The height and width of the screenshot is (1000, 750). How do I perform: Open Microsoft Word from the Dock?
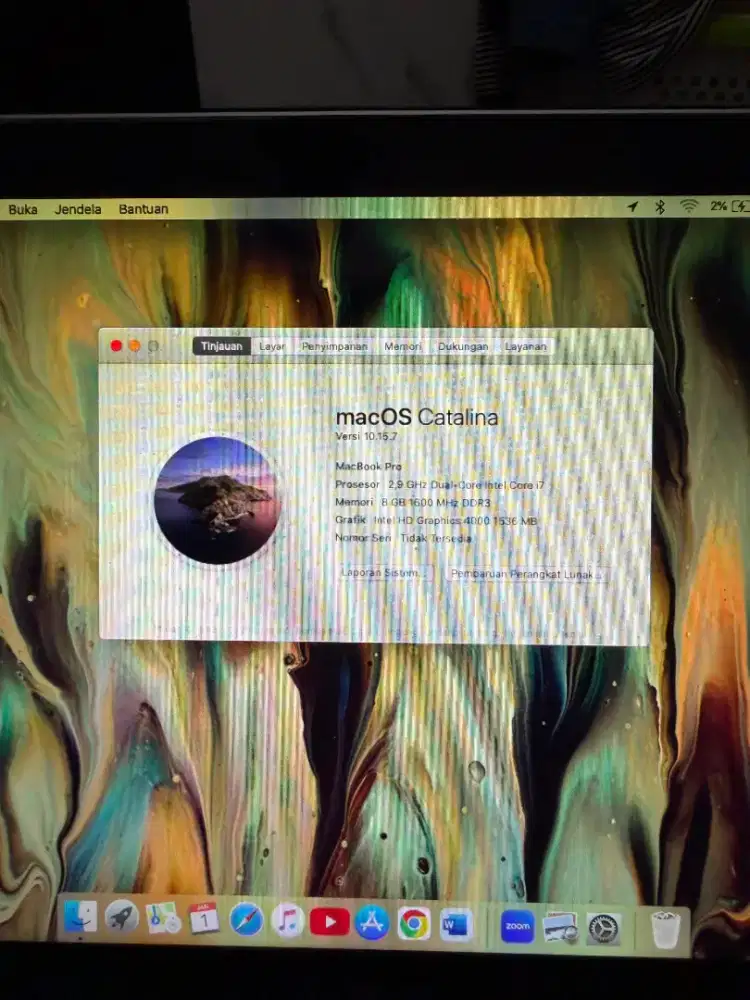tap(456, 925)
